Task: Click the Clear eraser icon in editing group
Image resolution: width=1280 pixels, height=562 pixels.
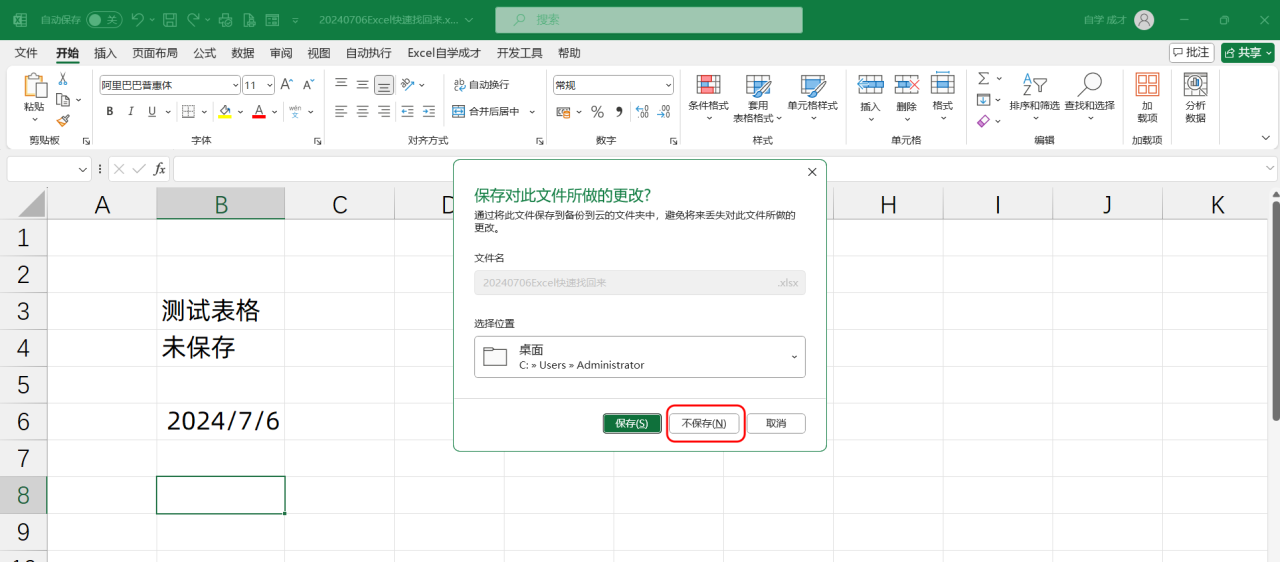Action: pyautogui.click(x=983, y=120)
